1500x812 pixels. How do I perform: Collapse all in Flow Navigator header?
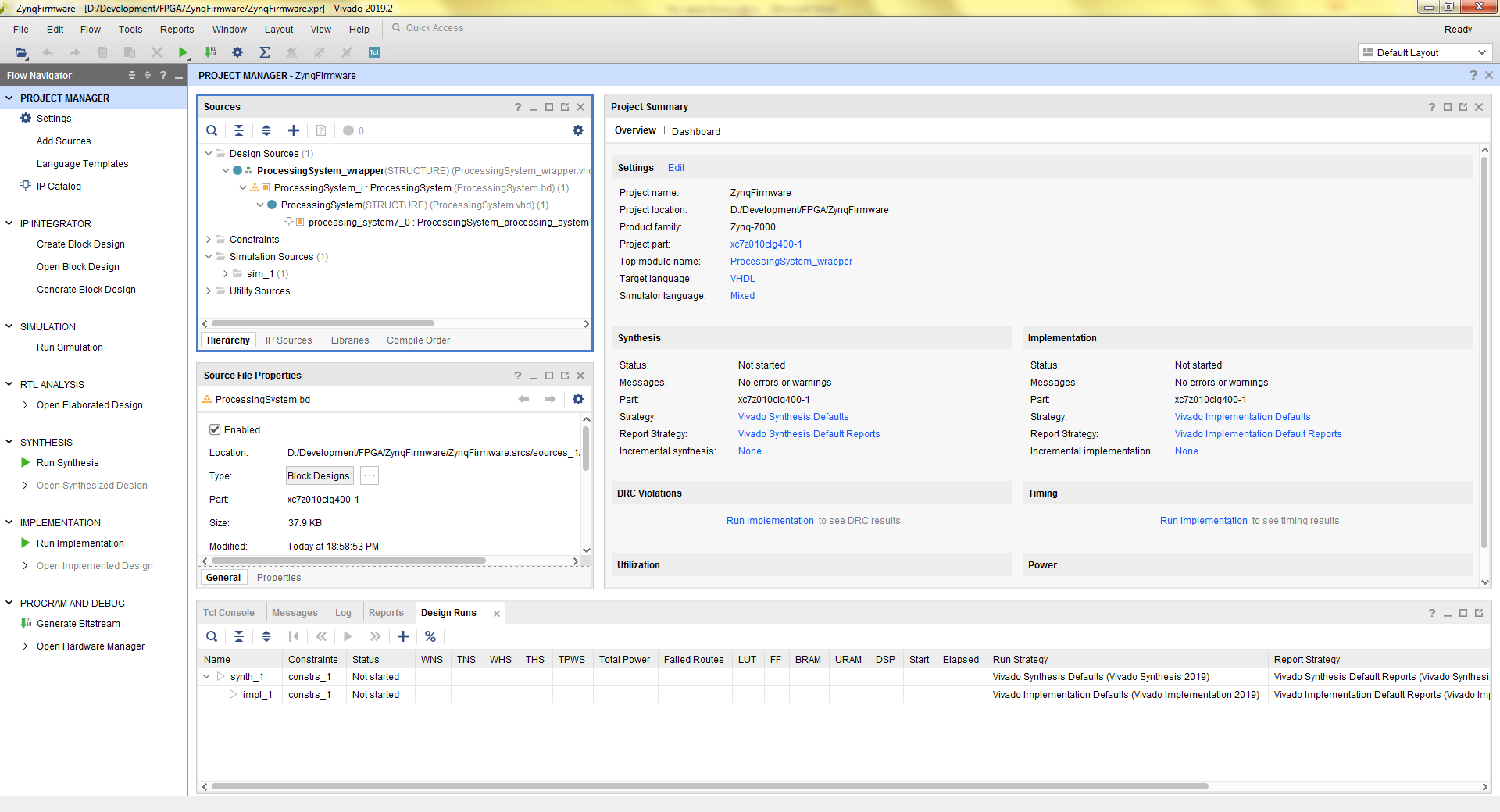pyautogui.click(x=132, y=76)
